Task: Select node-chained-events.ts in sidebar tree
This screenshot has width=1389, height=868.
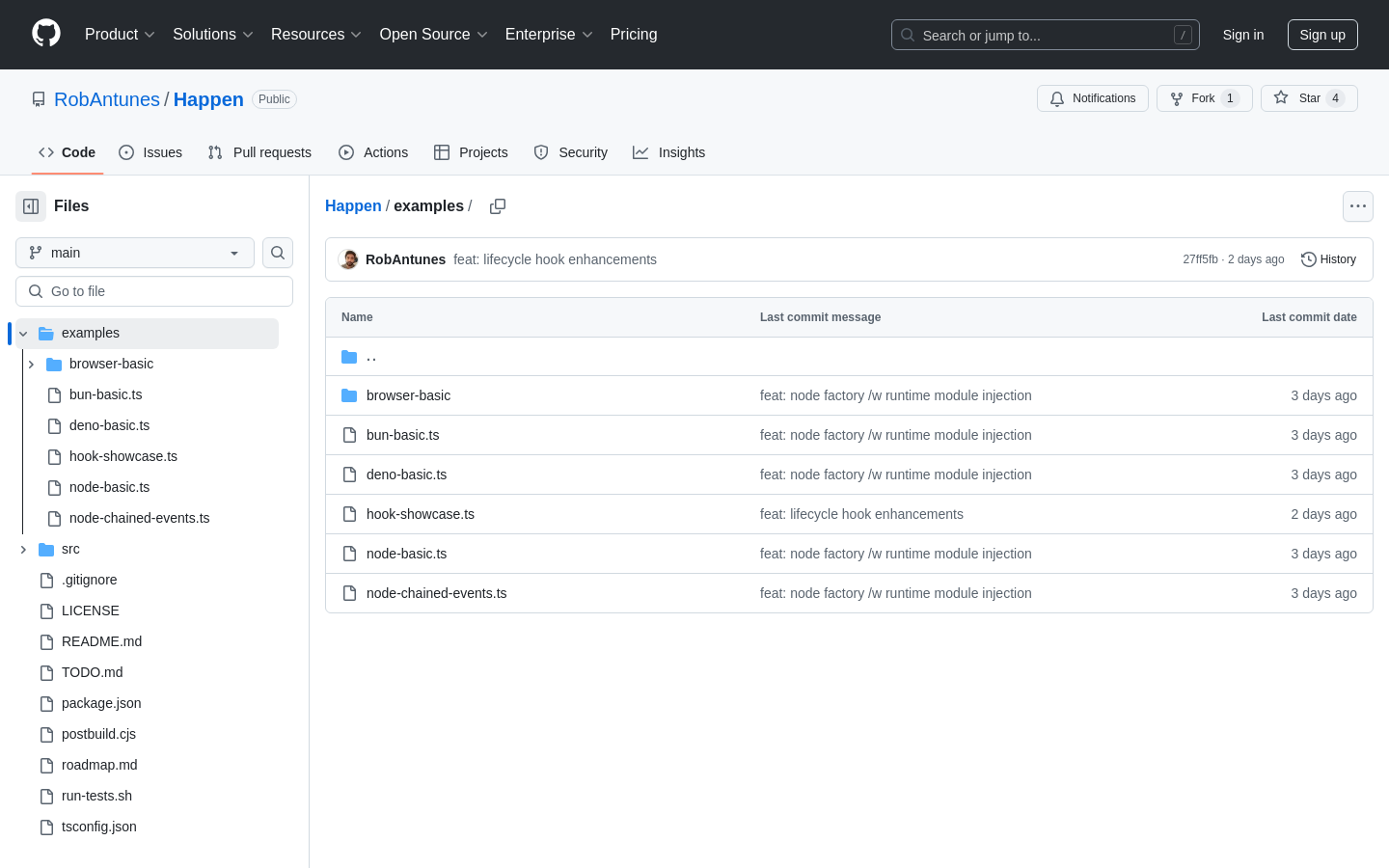Action: (x=140, y=518)
